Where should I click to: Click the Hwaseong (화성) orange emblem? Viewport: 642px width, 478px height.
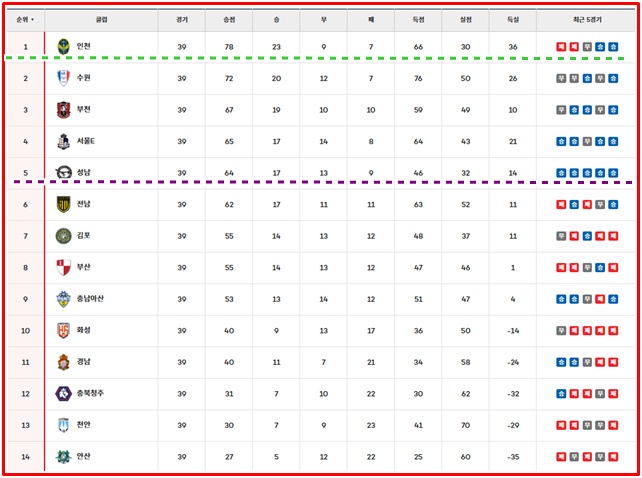[x=64, y=331]
